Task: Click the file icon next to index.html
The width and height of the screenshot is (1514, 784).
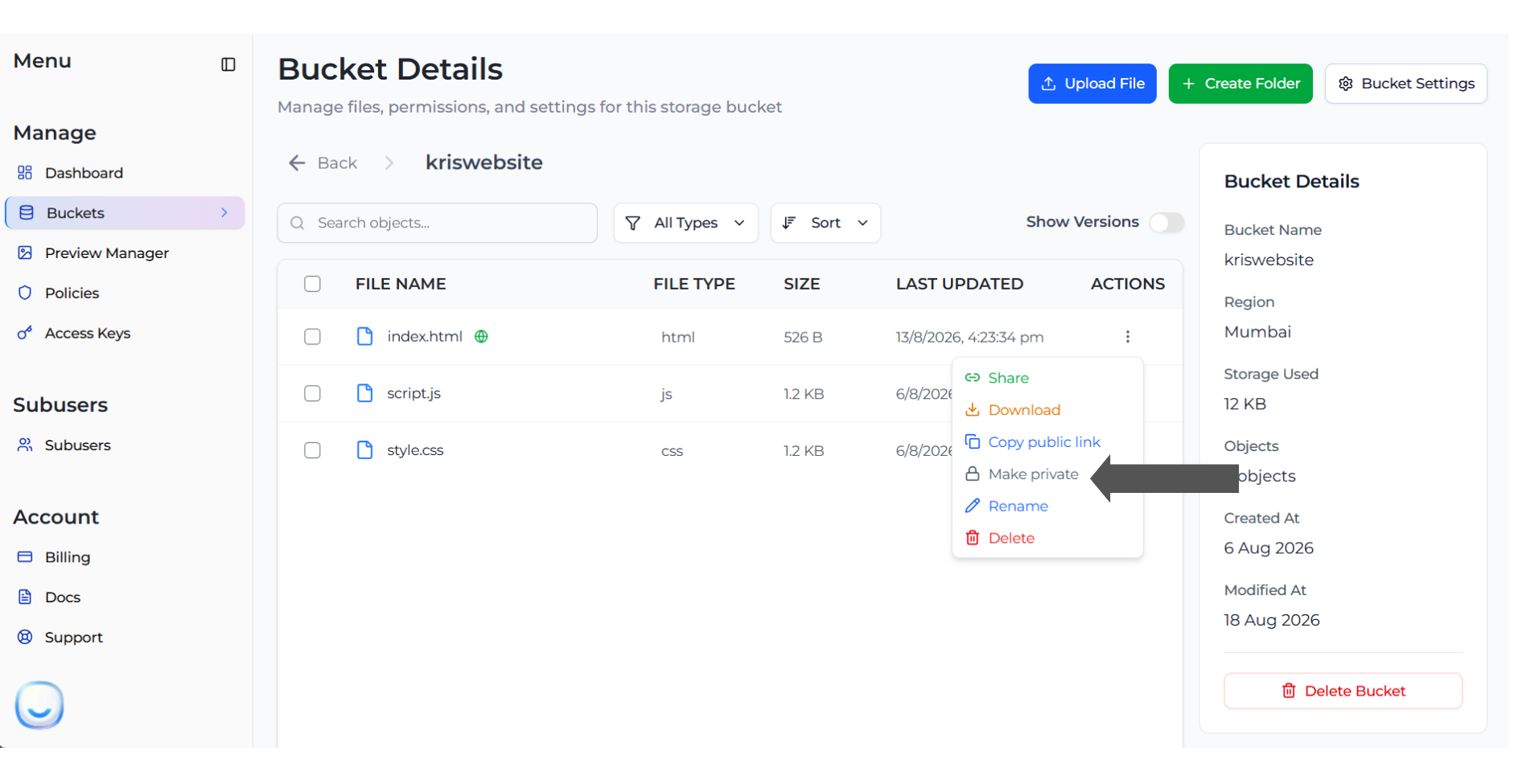Action: tap(364, 336)
